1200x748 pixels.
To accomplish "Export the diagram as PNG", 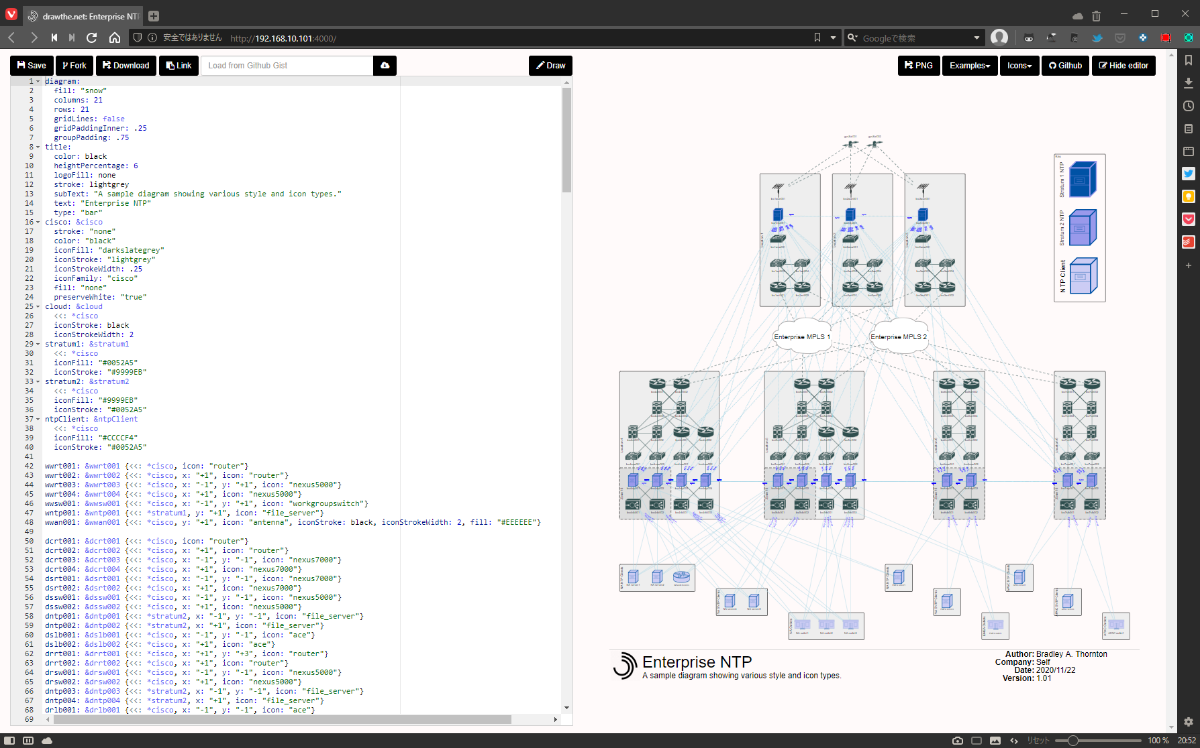I will coord(917,65).
